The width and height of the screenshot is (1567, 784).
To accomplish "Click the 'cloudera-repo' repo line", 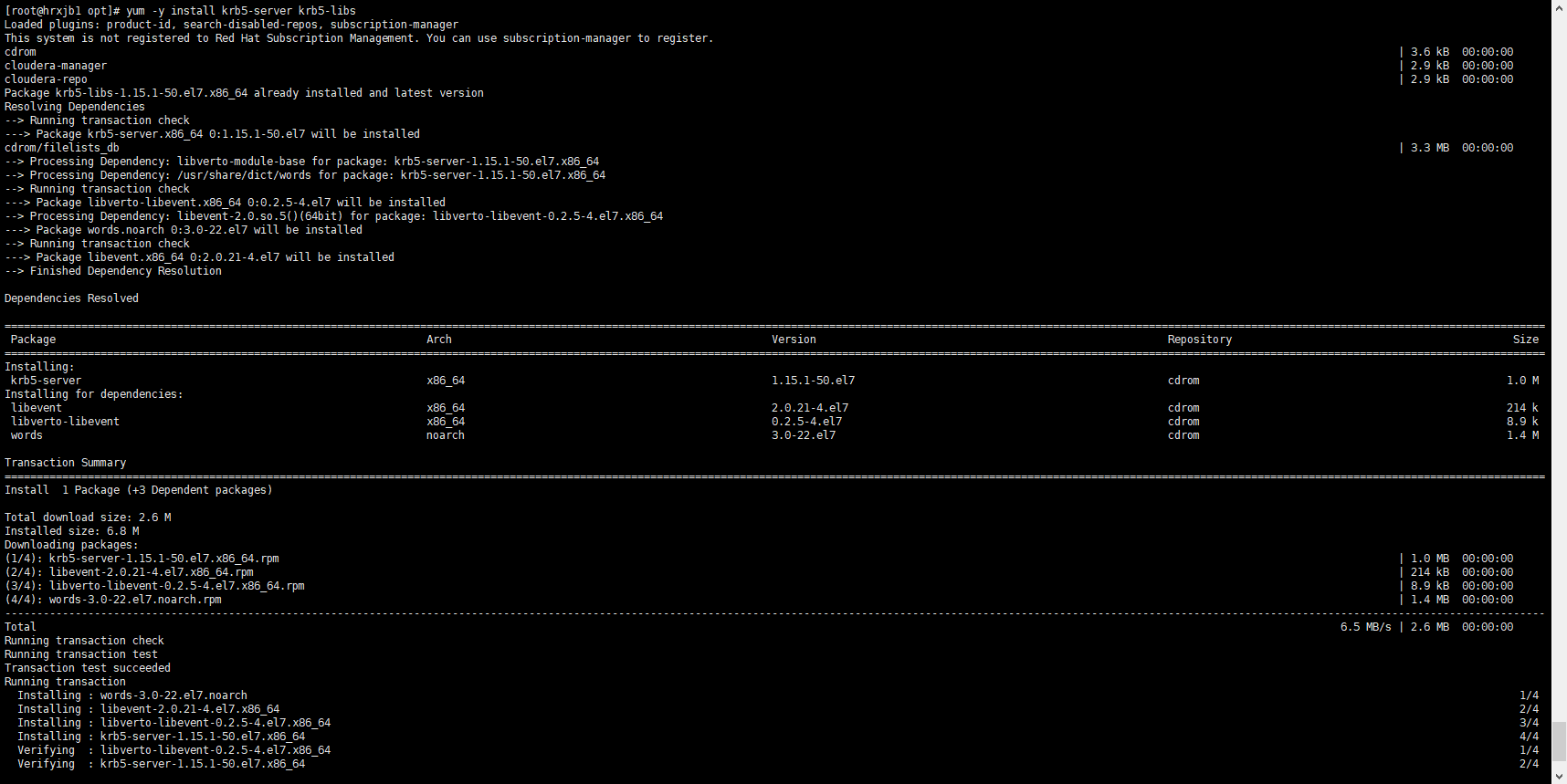I will pos(46,79).
